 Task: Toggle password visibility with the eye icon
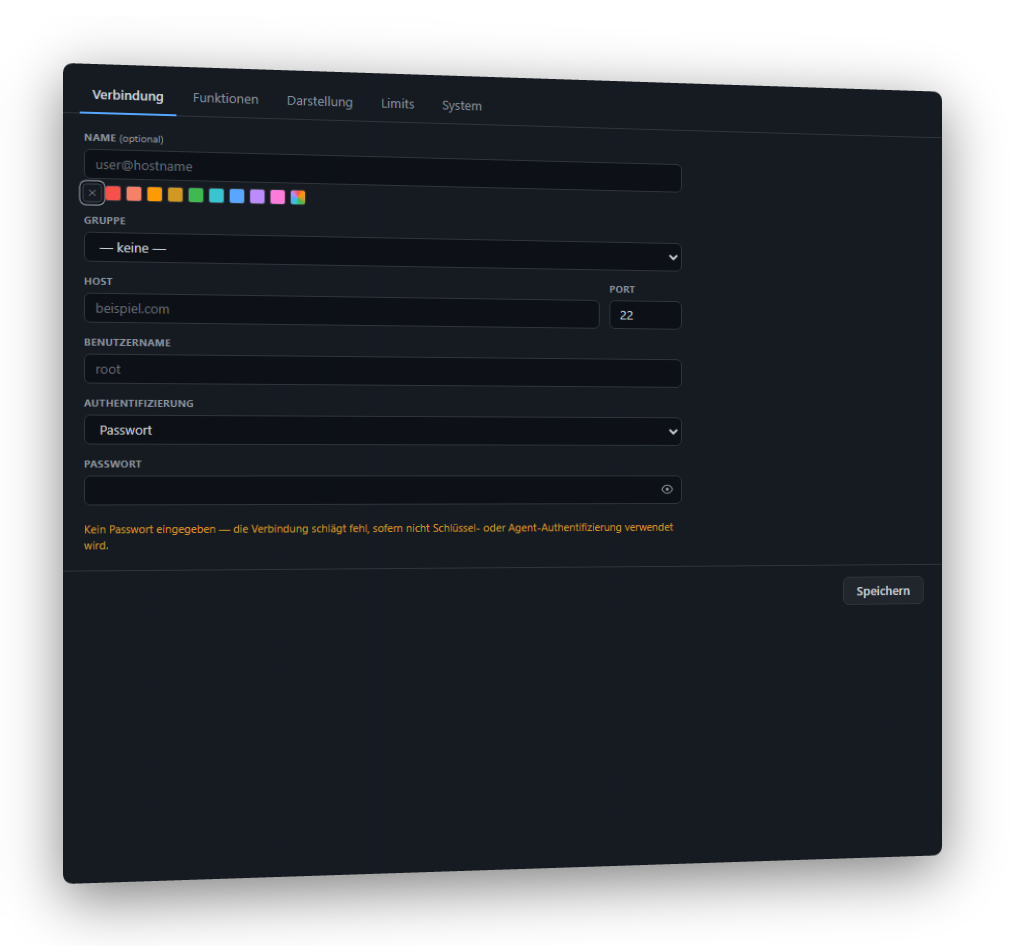pyautogui.click(x=667, y=489)
